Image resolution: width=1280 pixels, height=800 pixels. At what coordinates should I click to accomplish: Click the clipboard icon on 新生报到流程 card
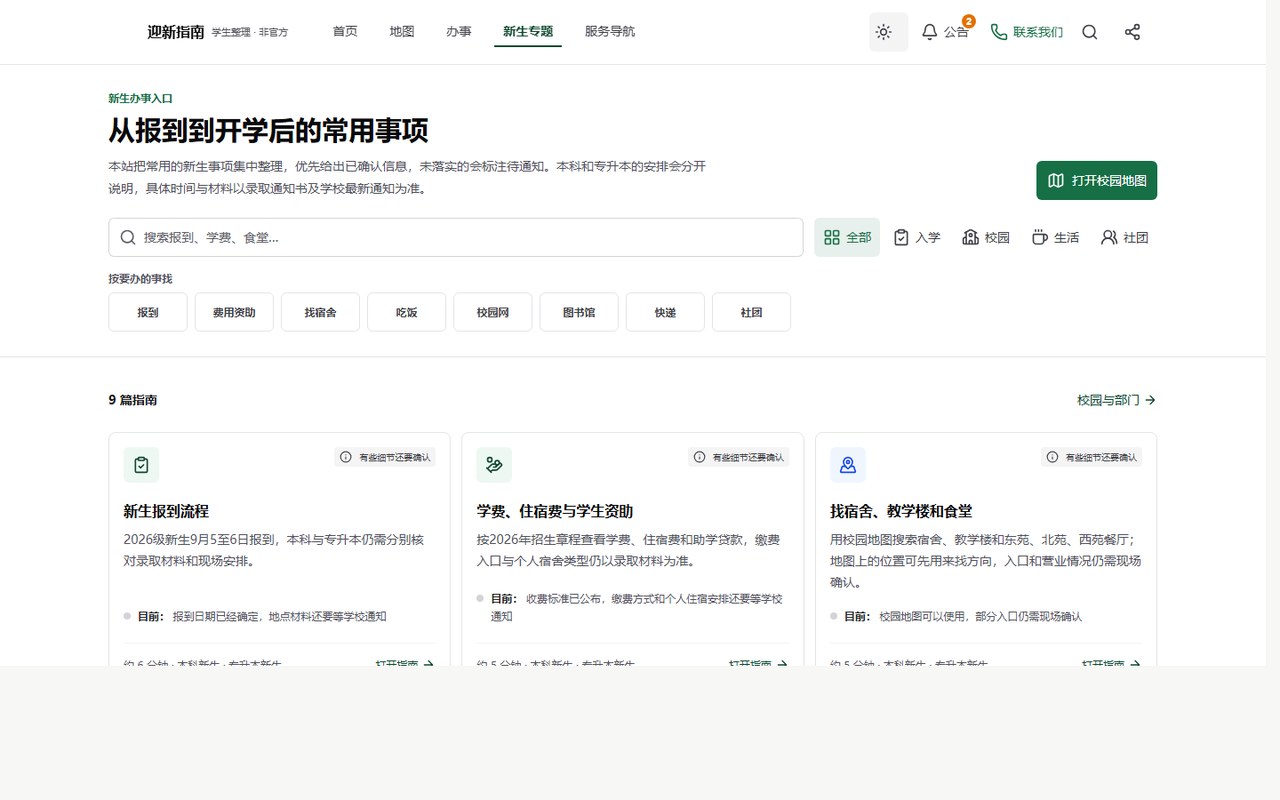click(x=141, y=465)
